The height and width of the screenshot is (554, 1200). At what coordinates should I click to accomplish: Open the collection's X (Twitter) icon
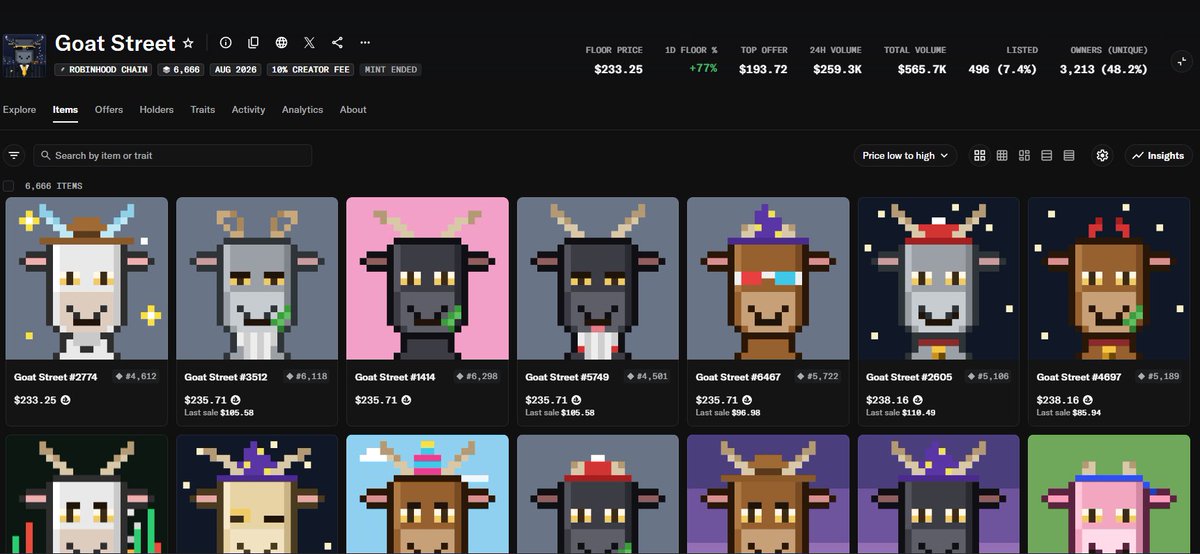pyautogui.click(x=309, y=43)
